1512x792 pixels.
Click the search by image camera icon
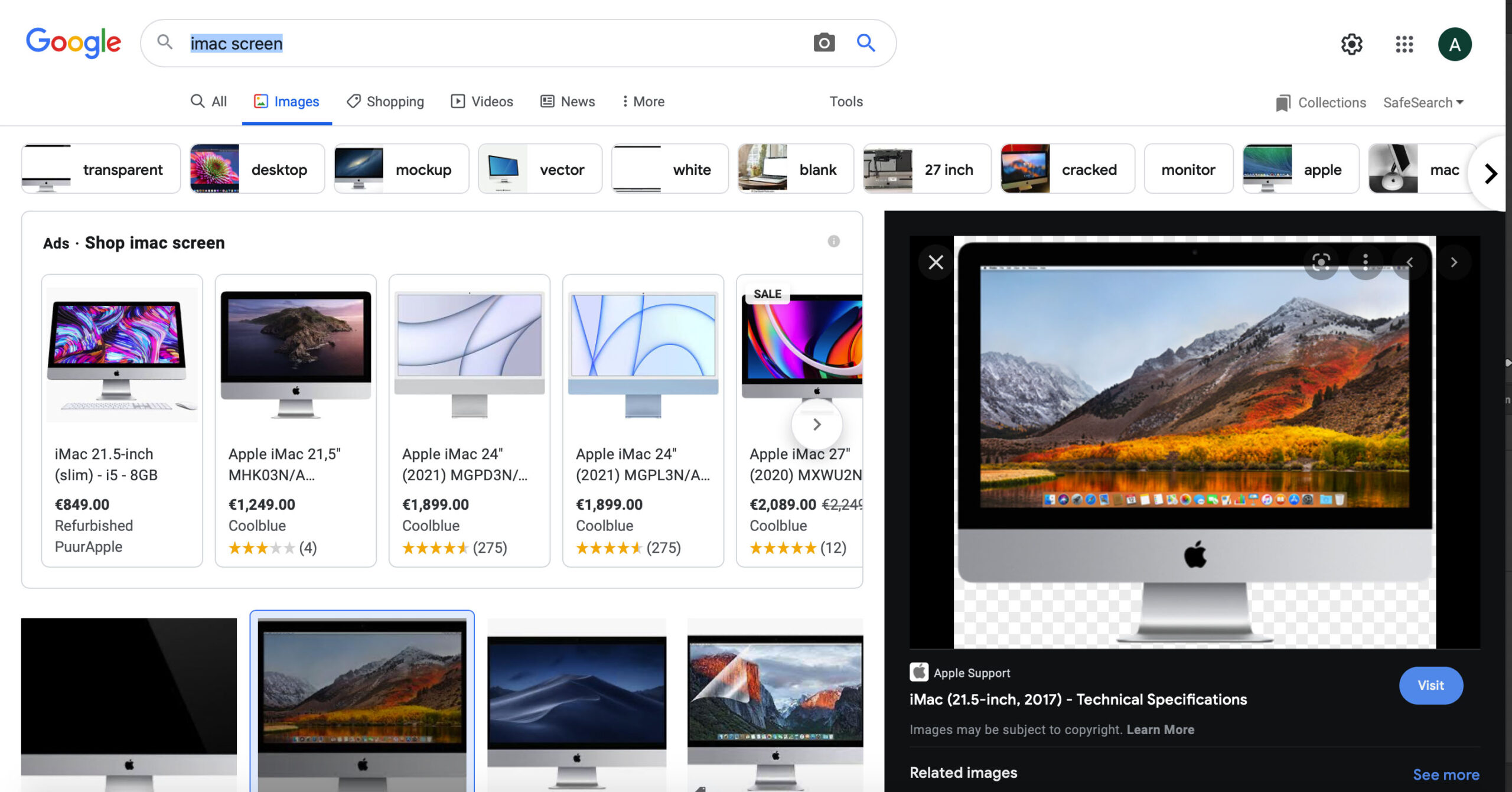click(x=824, y=43)
